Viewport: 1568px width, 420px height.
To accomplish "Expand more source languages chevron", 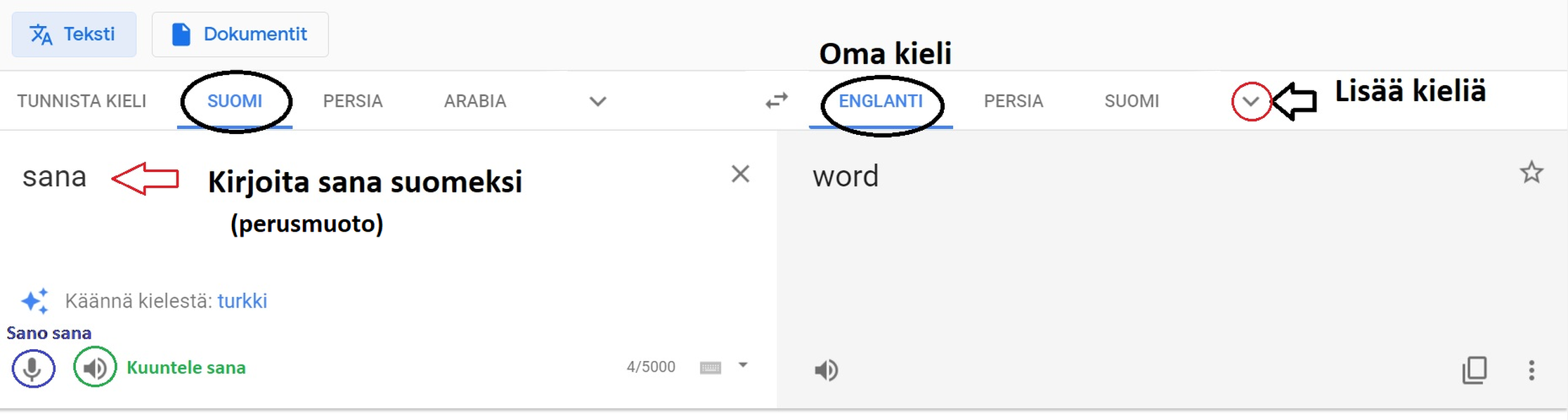I will [597, 101].
